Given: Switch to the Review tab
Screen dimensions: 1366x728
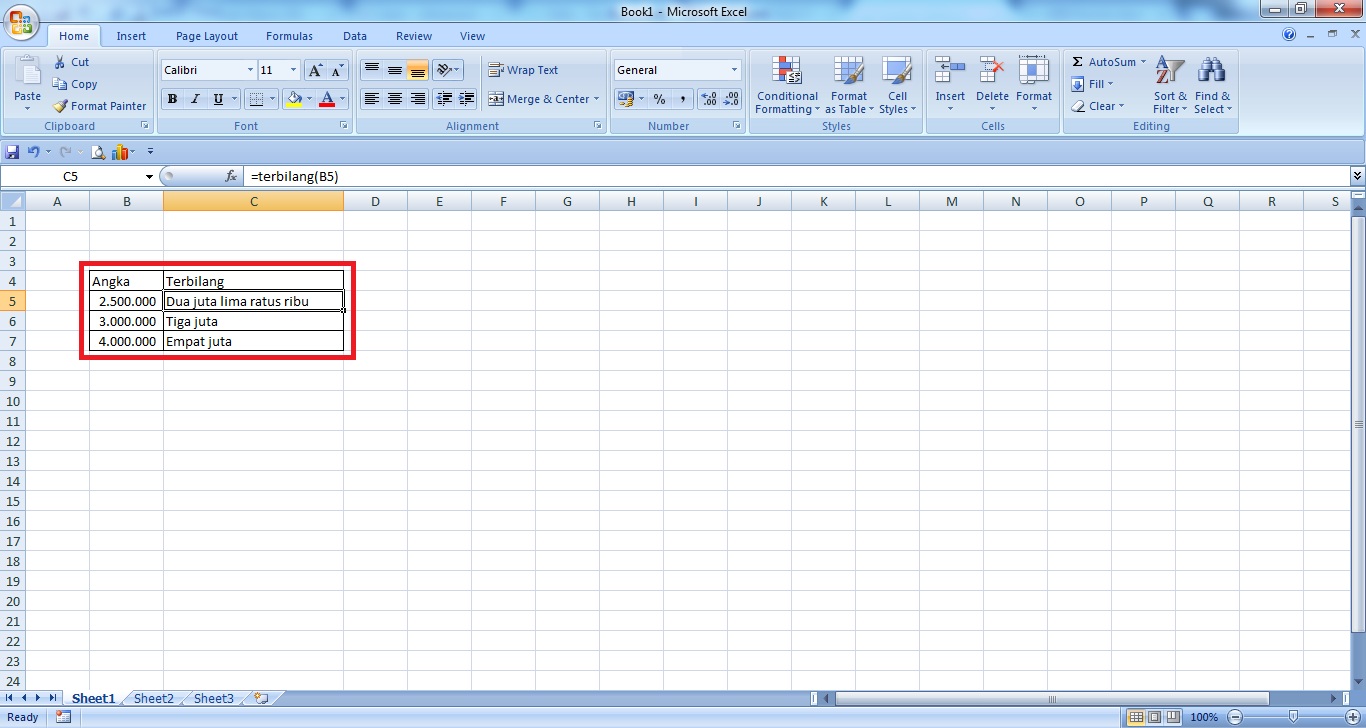Looking at the screenshot, I should tap(414, 36).
